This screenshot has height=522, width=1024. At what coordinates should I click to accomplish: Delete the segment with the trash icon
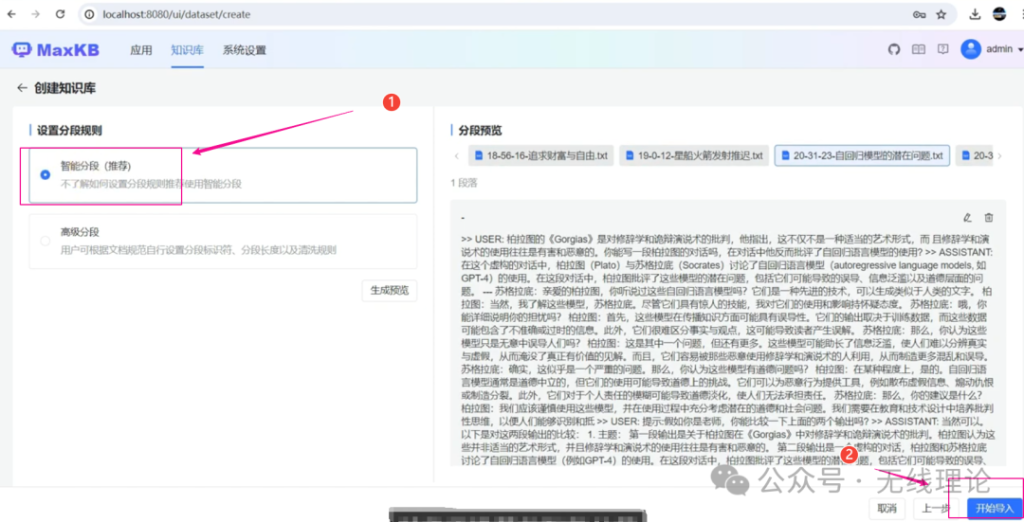click(x=989, y=218)
